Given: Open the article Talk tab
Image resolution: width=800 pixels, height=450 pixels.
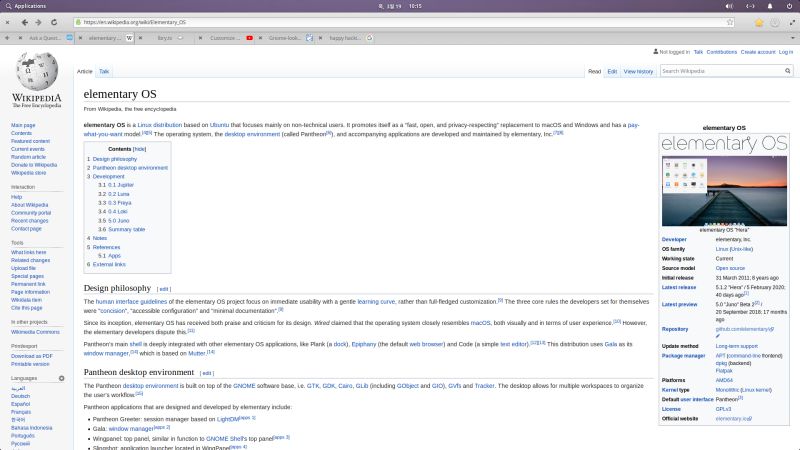Looking at the screenshot, I should point(104,71).
